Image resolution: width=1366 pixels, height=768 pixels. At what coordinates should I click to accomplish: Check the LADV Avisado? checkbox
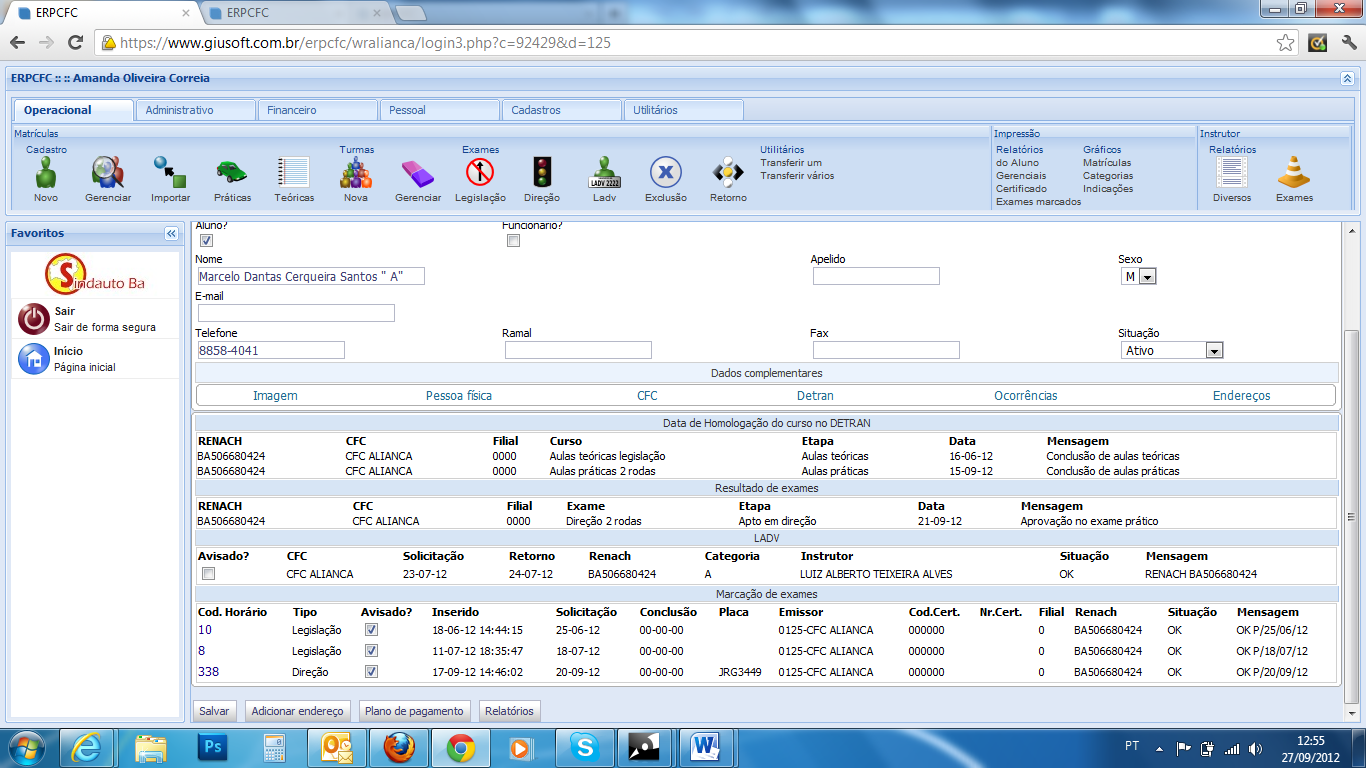tap(208, 574)
